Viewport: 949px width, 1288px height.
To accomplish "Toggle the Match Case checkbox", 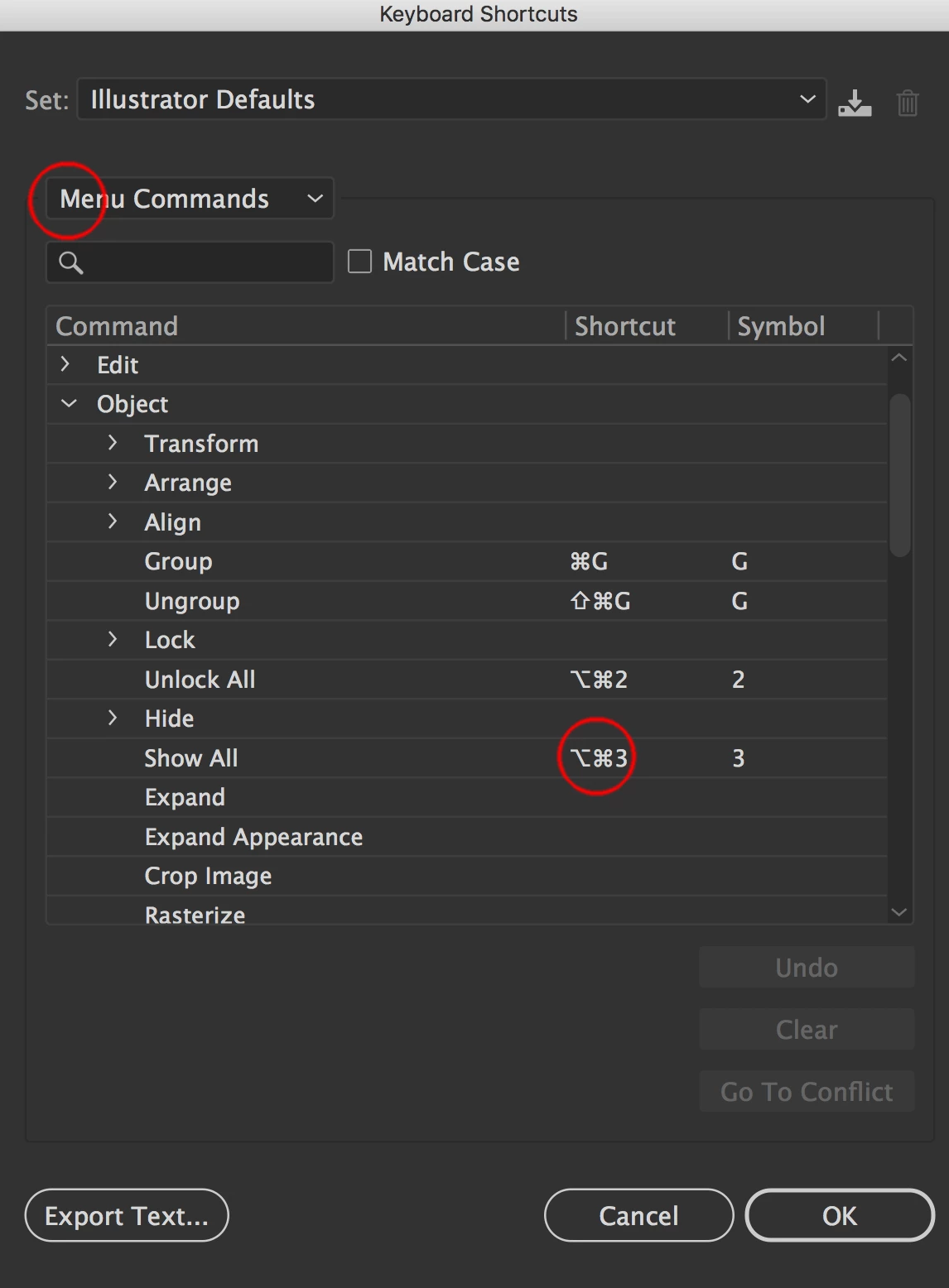I will point(359,262).
